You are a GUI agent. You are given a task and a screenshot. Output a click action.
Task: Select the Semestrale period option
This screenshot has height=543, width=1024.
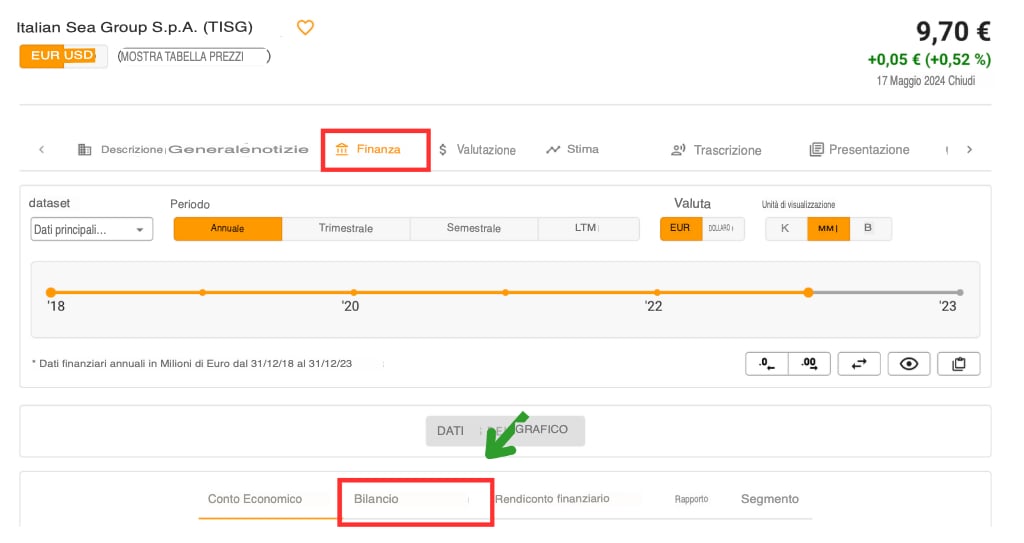pyautogui.click(x=474, y=228)
